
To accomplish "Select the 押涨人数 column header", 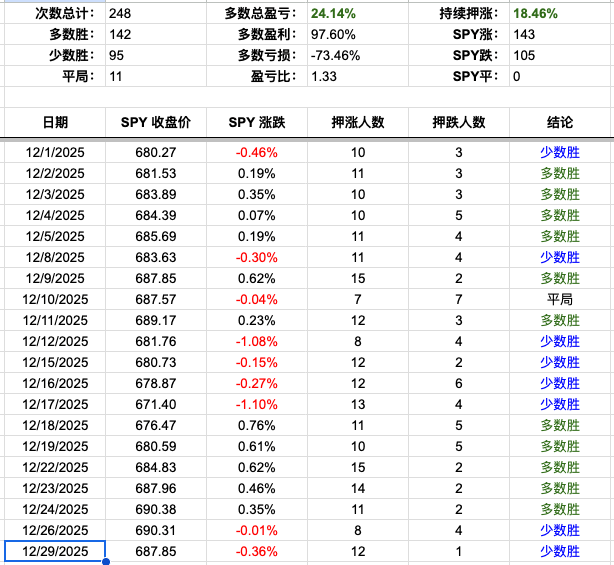I will (358, 122).
